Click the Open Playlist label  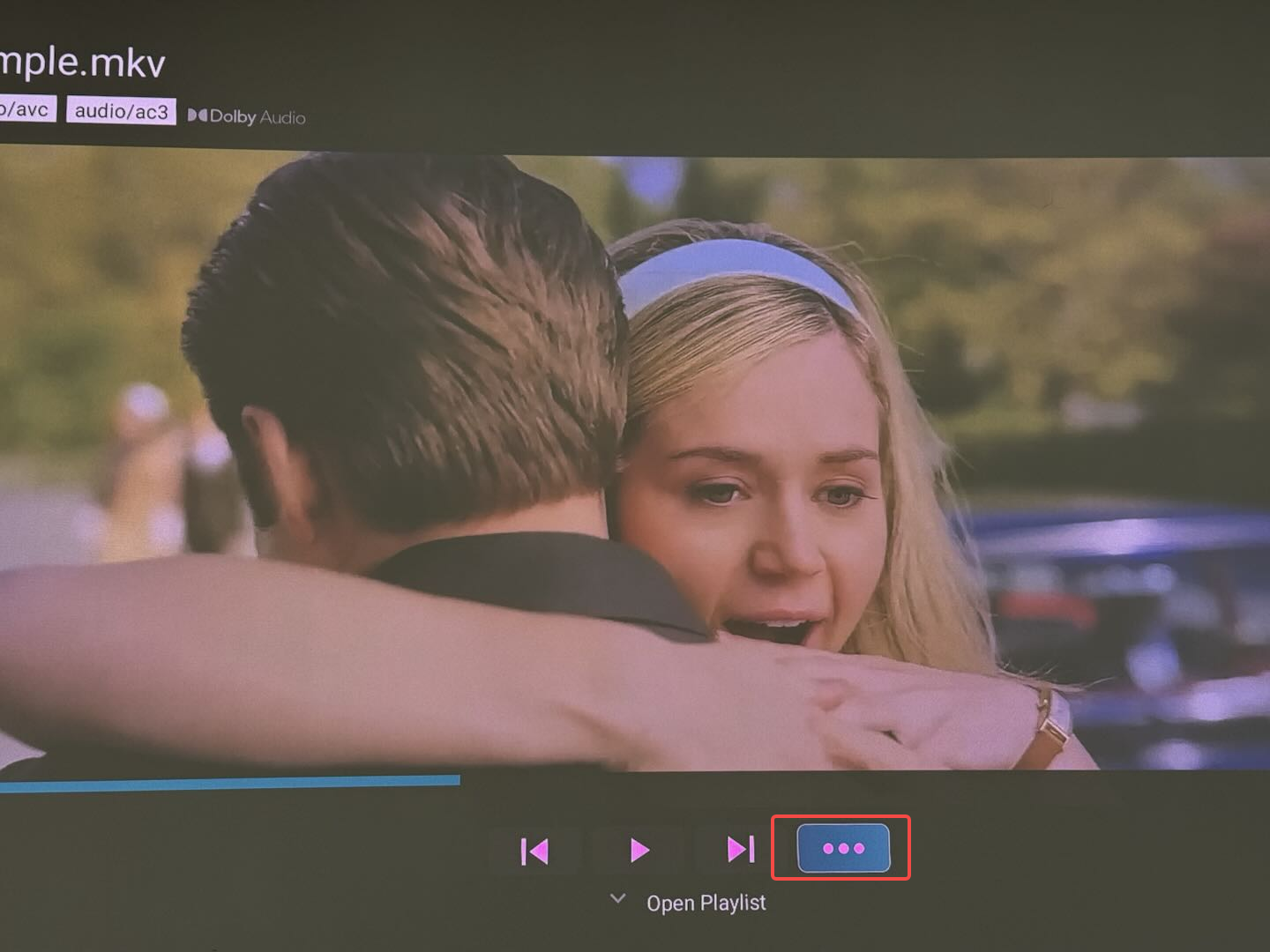click(x=706, y=903)
